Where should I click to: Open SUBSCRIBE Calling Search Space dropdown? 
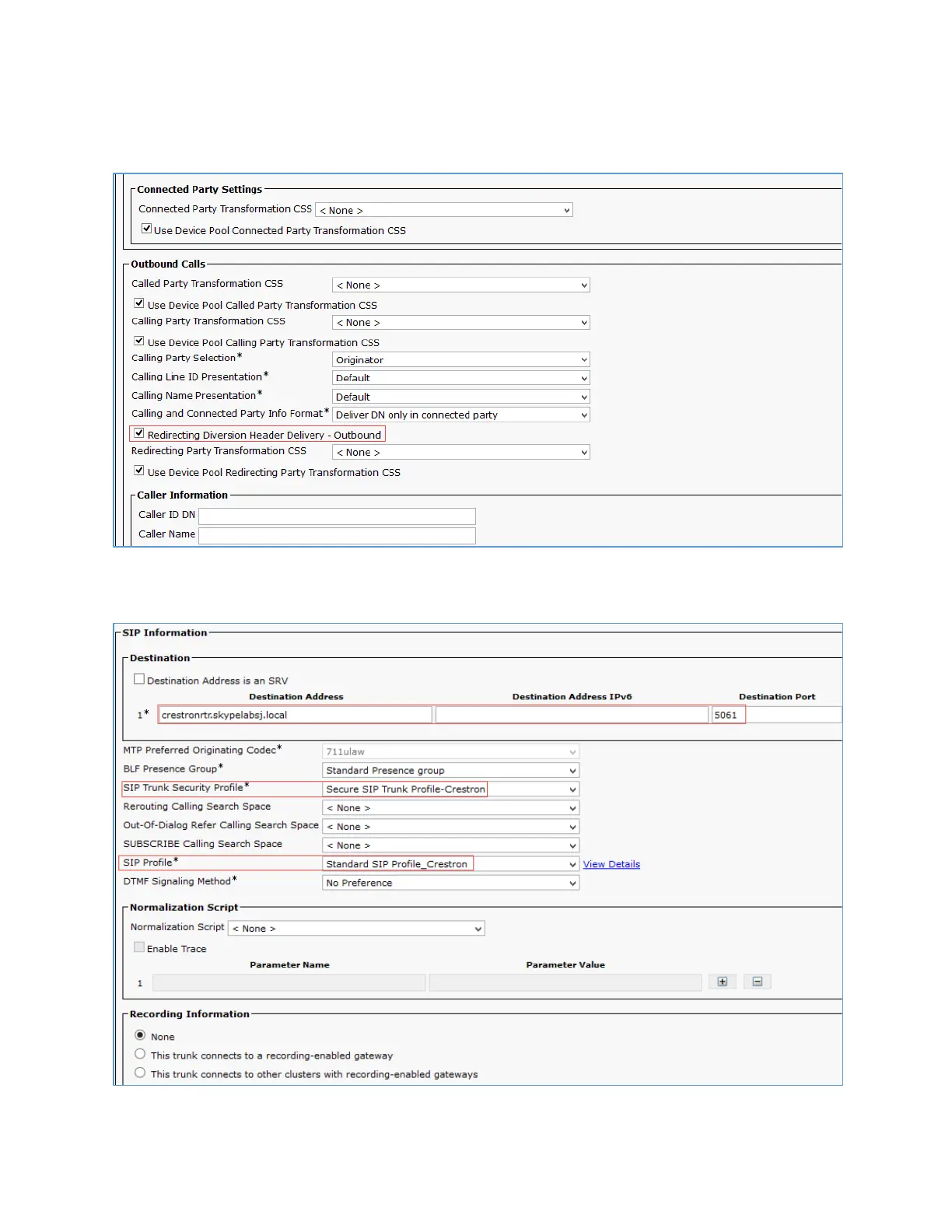pyautogui.click(x=451, y=845)
